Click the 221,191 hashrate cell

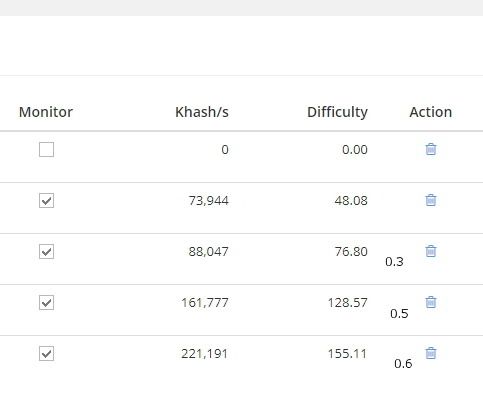[x=205, y=354]
